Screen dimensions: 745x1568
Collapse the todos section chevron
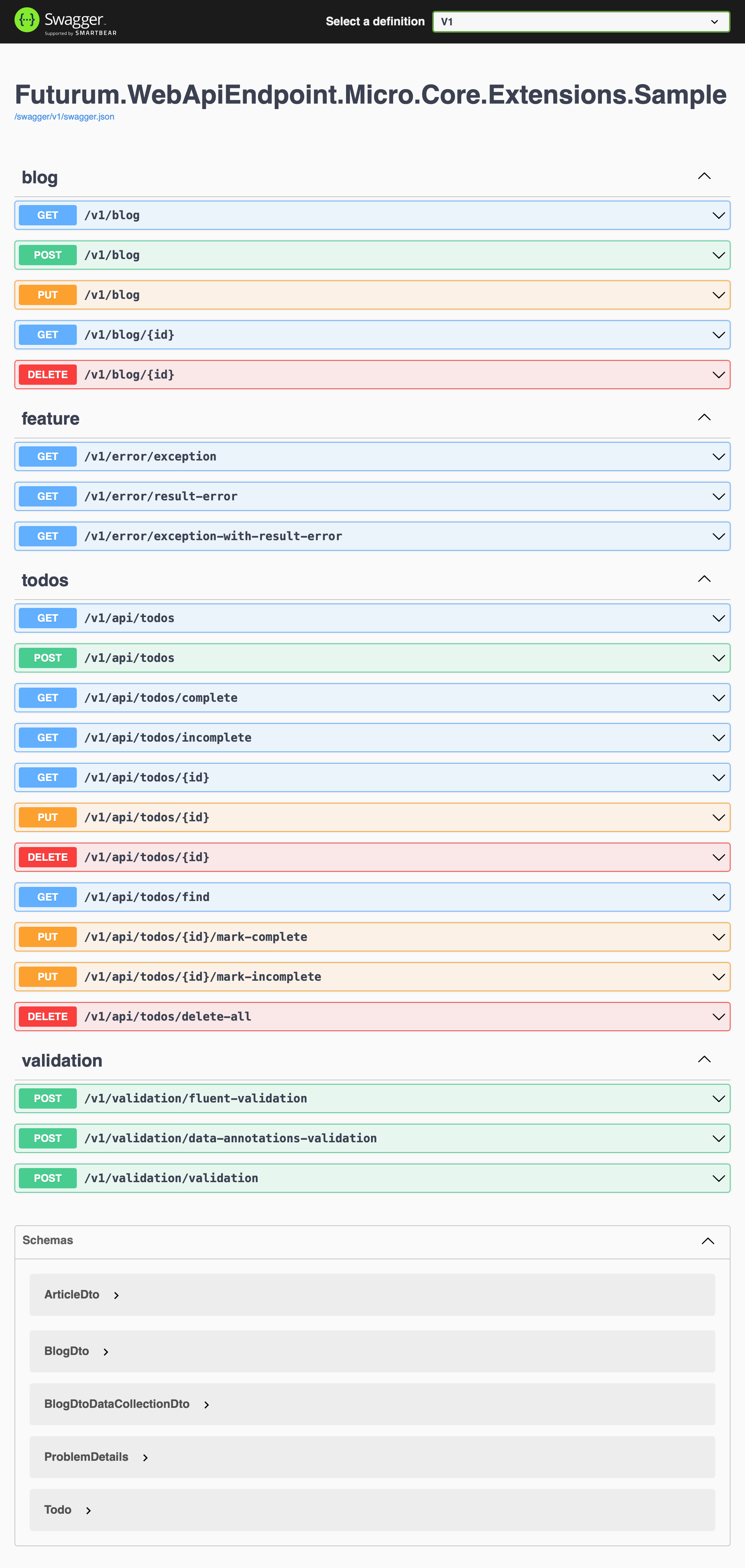(x=704, y=579)
